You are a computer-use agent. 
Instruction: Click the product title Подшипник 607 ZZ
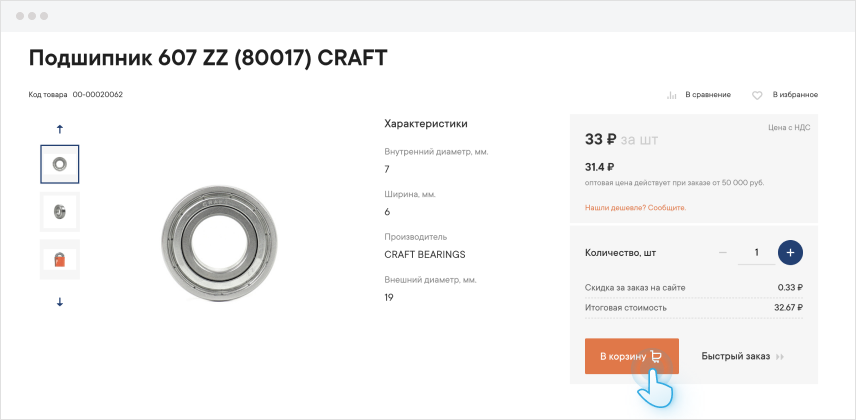pos(207,58)
